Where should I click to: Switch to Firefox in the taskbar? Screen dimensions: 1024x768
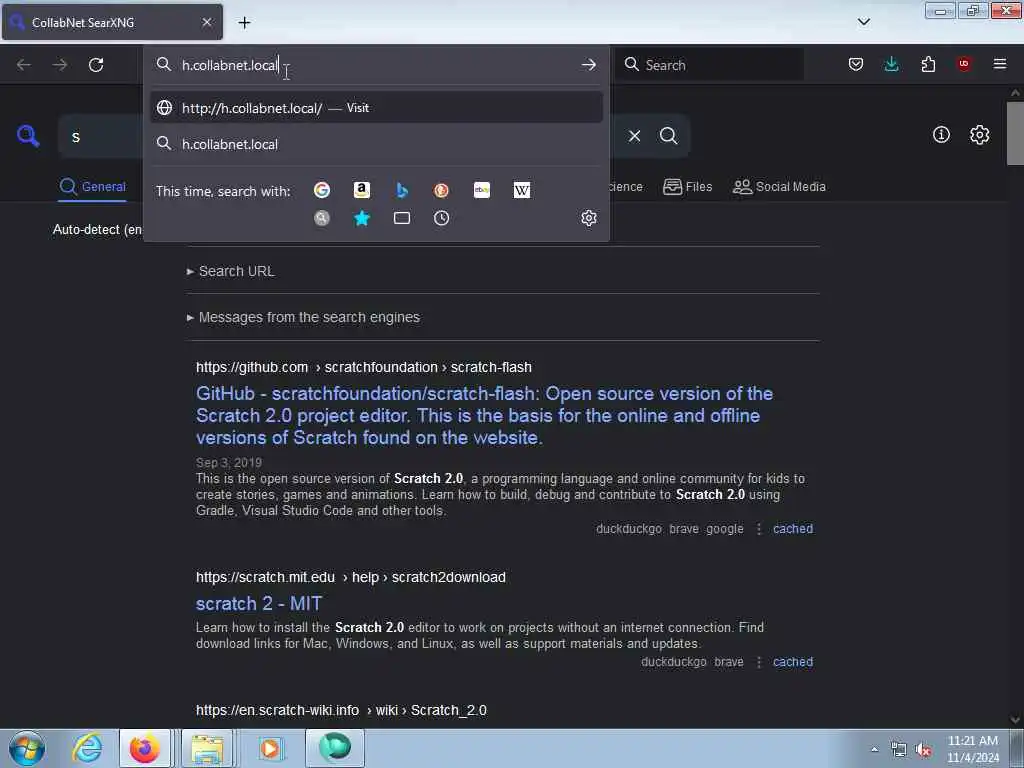[145, 748]
